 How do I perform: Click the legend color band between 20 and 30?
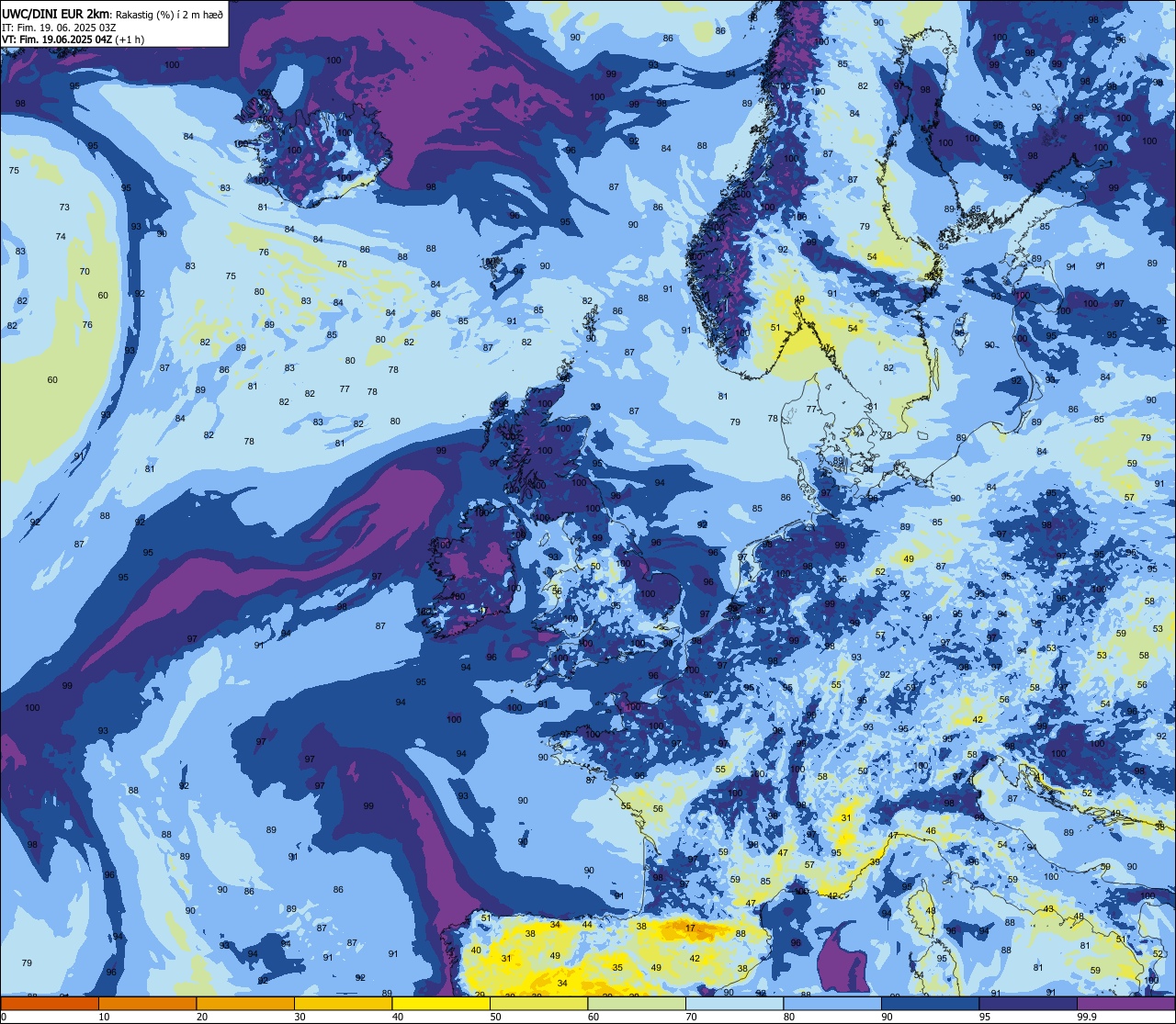[x=245, y=1003]
